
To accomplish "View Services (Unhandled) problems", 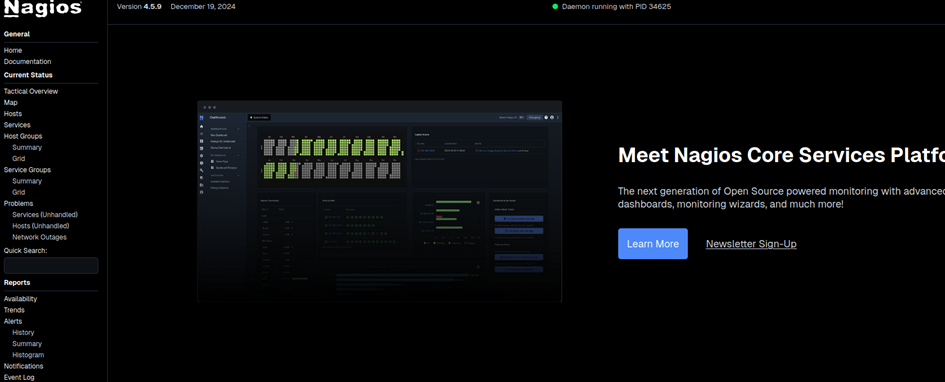I will tap(45, 214).
